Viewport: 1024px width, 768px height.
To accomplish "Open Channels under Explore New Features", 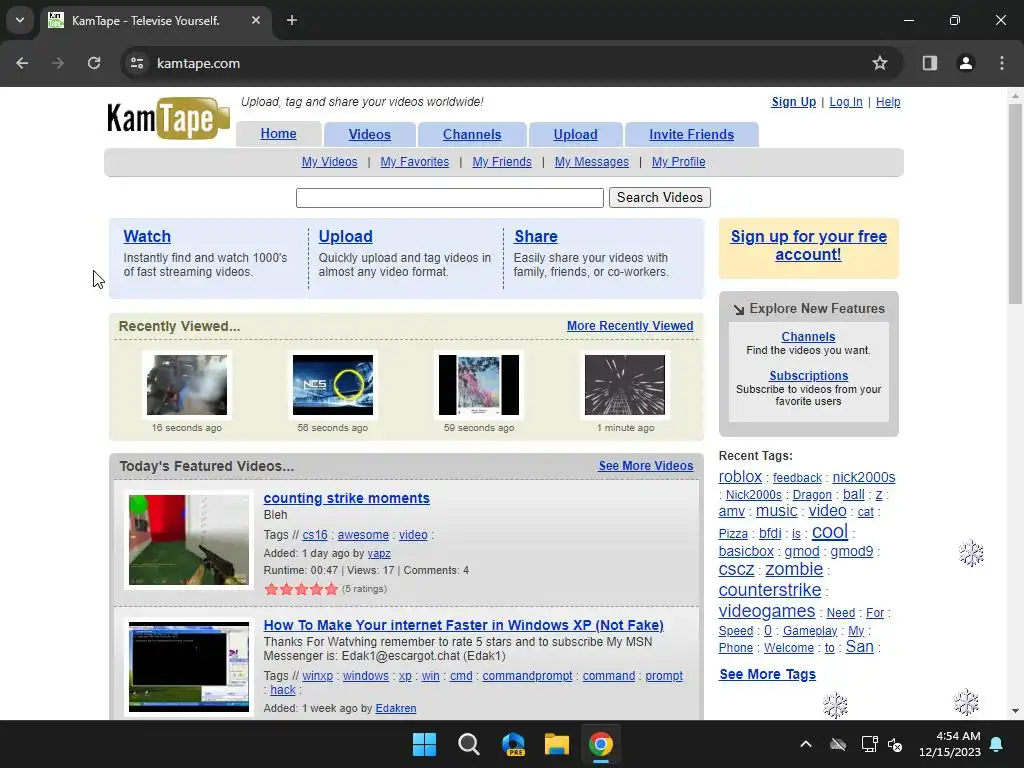I will coord(808,337).
